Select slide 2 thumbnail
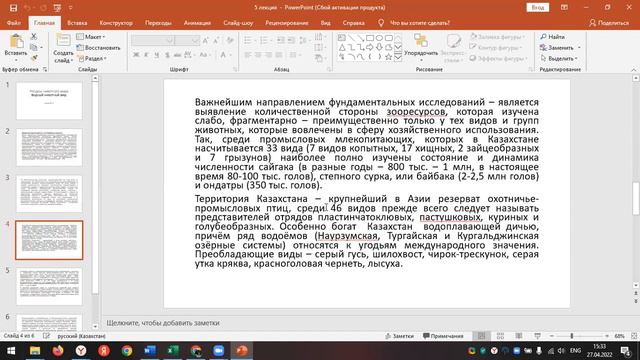 coord(49,147)
